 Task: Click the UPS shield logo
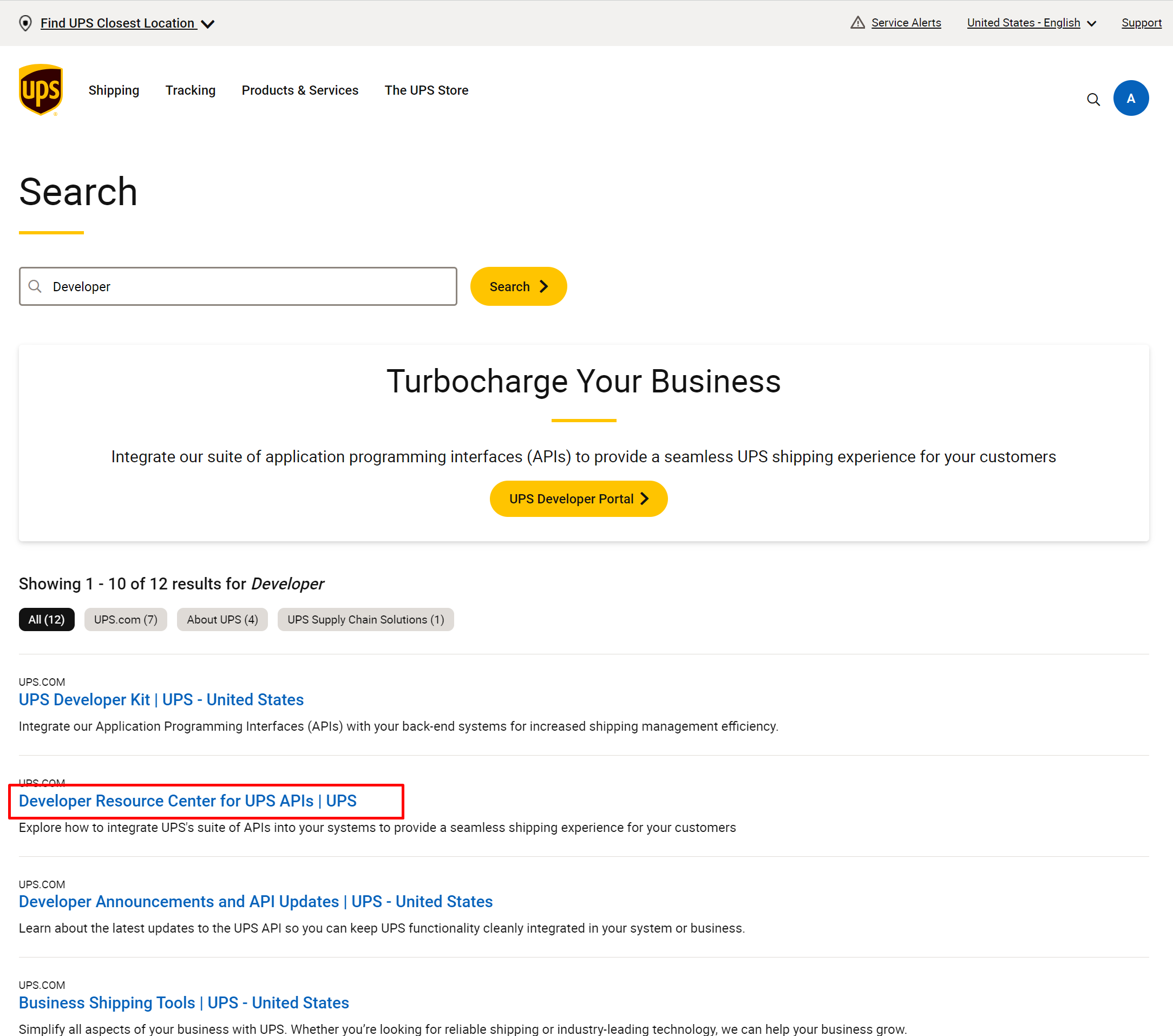[41, 89]
